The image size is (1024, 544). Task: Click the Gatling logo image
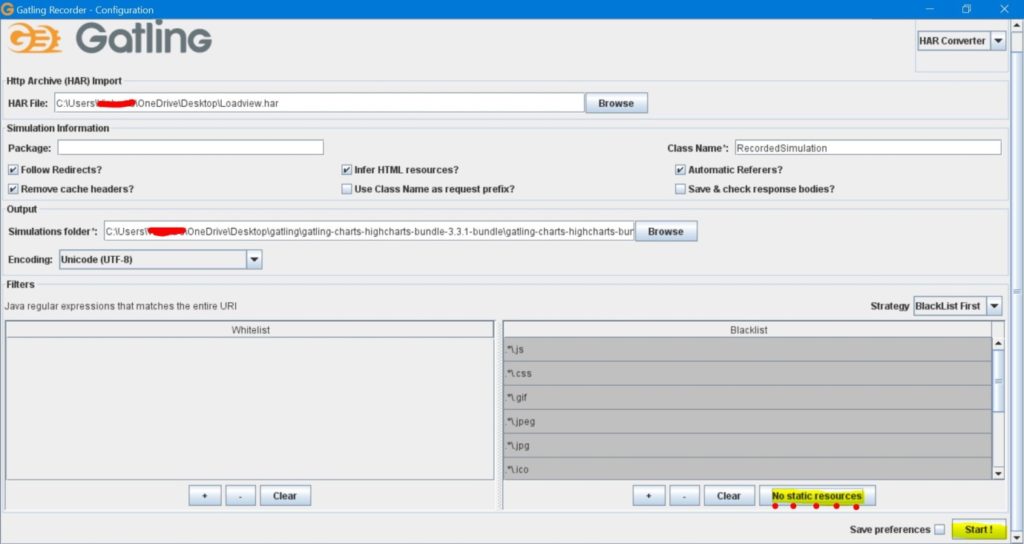pyautogui.click(x=110, y=40)
